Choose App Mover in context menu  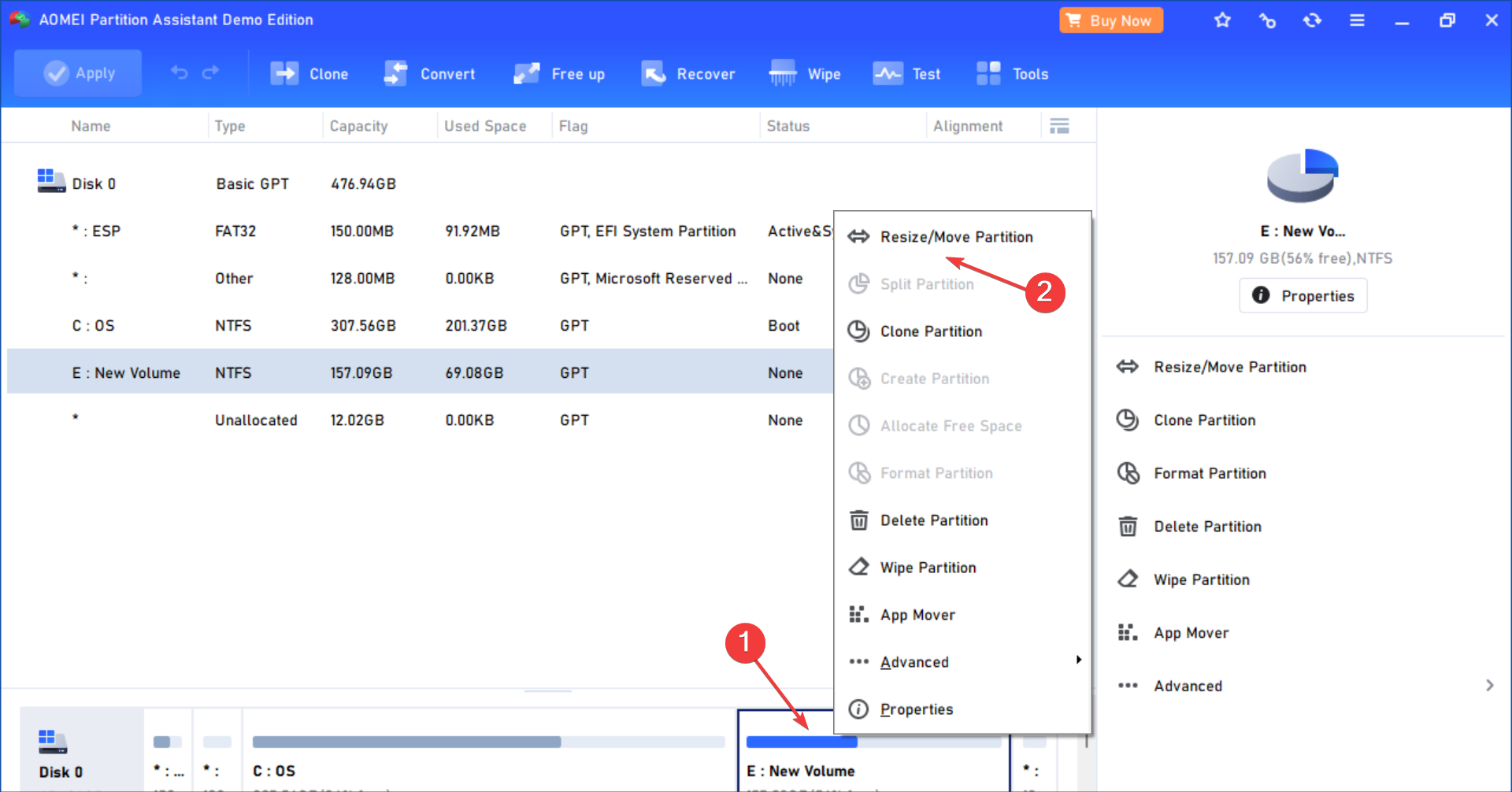click(962, 615)
